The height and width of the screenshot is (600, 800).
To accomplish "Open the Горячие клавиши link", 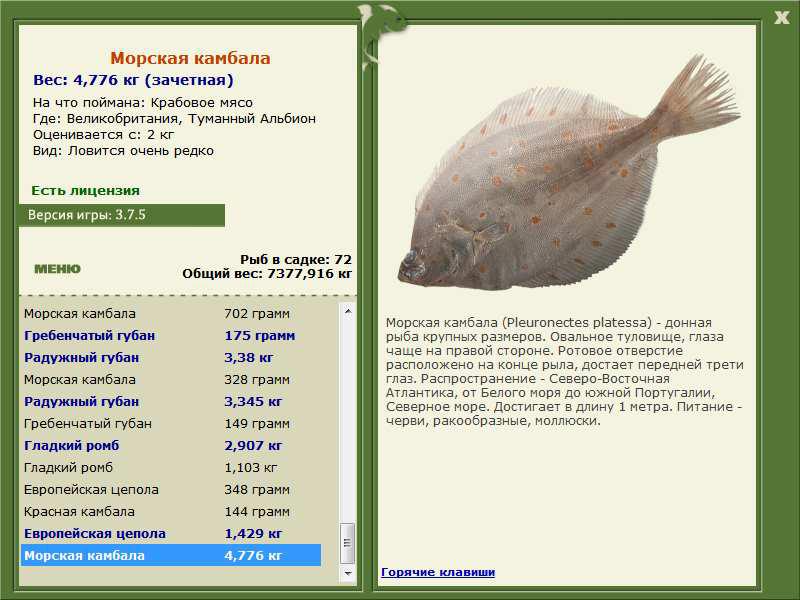I will coord(437,572).
